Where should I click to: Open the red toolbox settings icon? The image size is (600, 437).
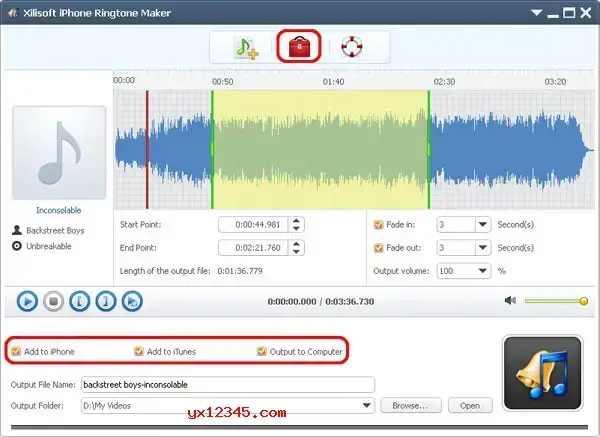(299, 47)
